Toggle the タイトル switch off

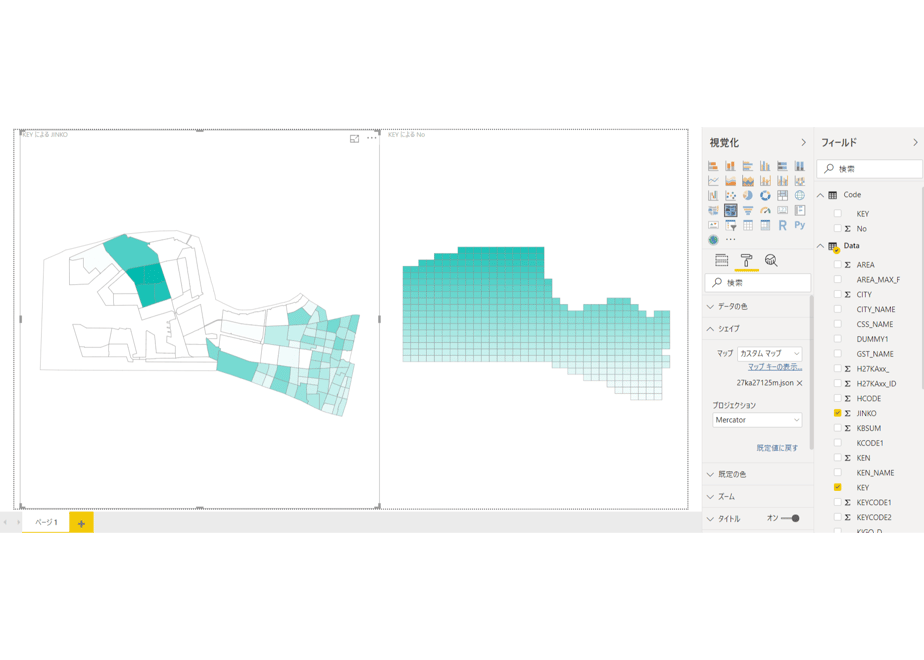coord(790,519)
